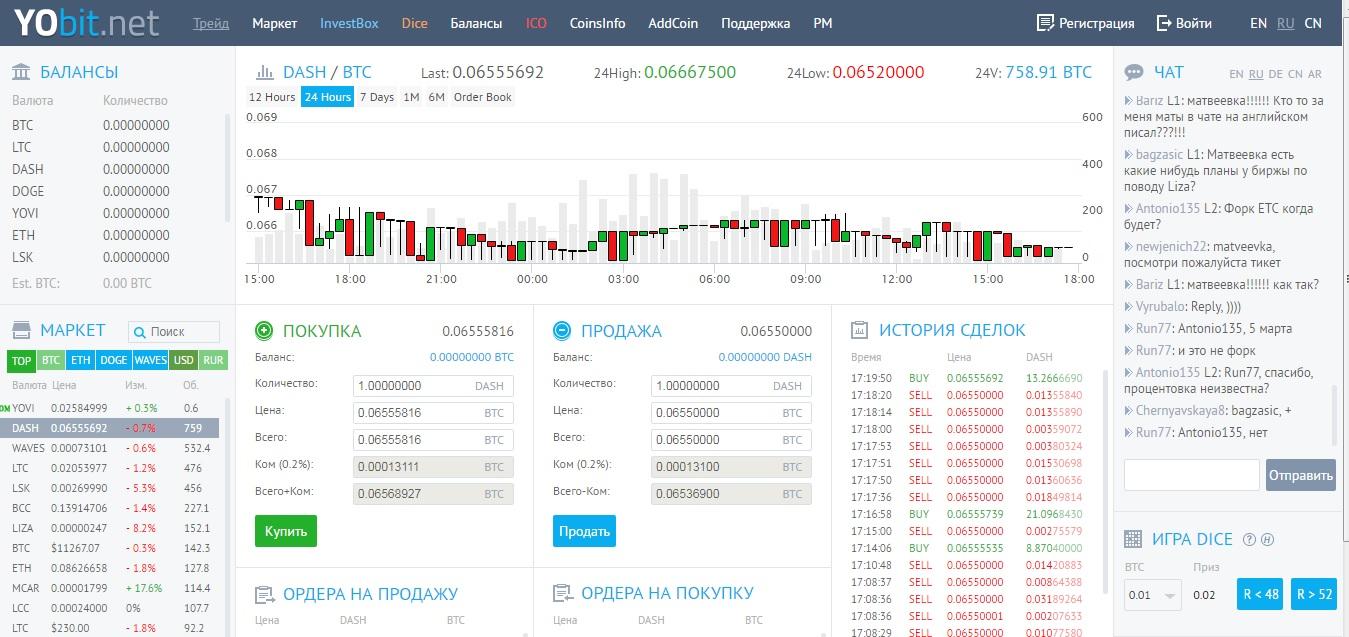The height and width of the screenshot is (637, 1349).
Task: Click the bar chart icon beside DASH / BTC
Action: click(265, 72)
